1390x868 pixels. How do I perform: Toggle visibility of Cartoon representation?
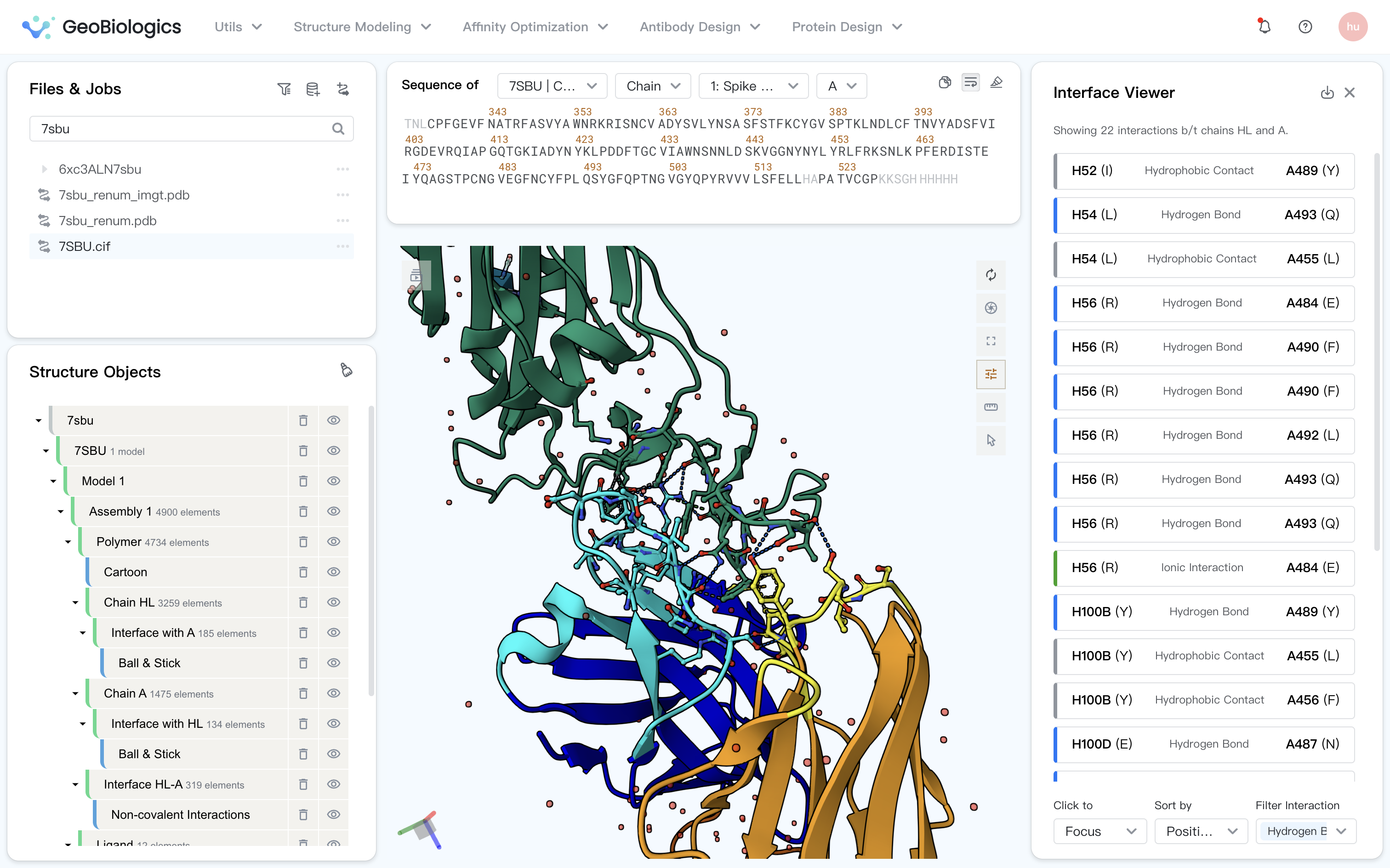point(334,572)
